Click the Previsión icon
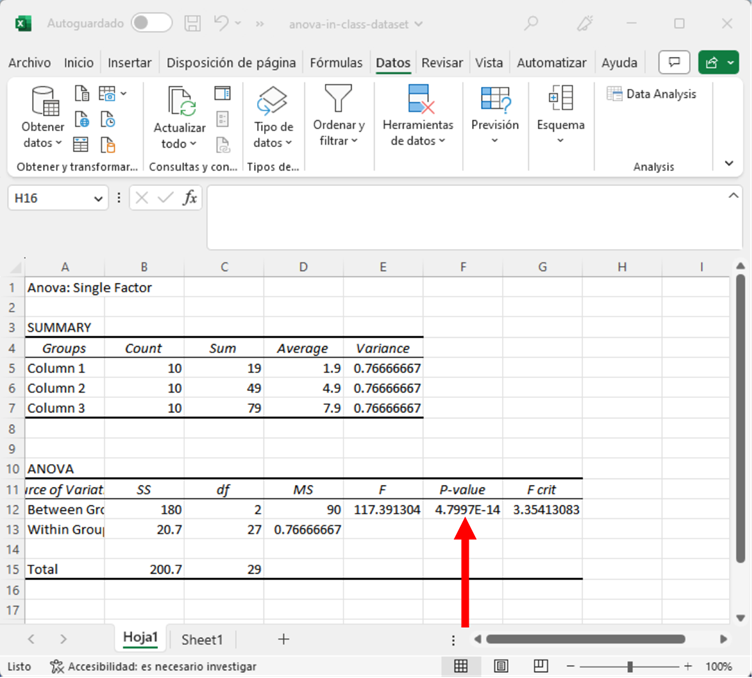The image size is (752, 678). (495, 99)
